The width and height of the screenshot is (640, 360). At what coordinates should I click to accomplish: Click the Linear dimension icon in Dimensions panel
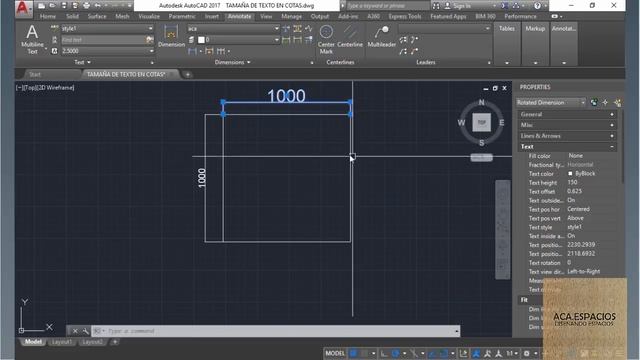pyautogui.click(x=192, y=51)
